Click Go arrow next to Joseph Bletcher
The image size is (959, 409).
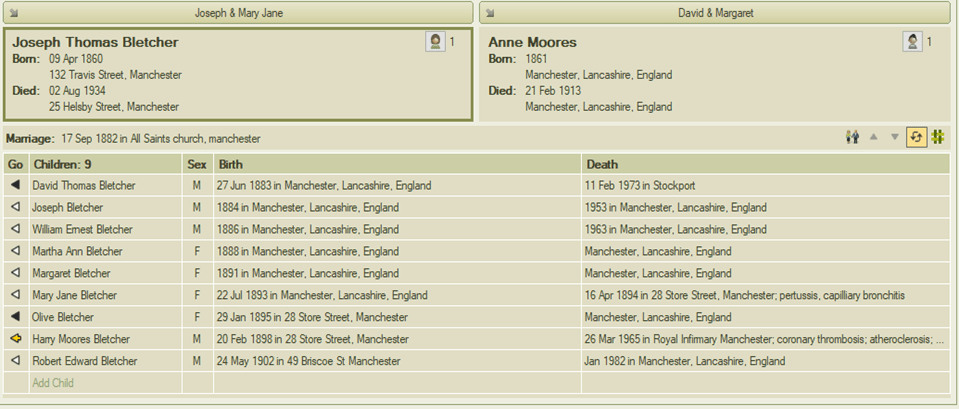15,208
